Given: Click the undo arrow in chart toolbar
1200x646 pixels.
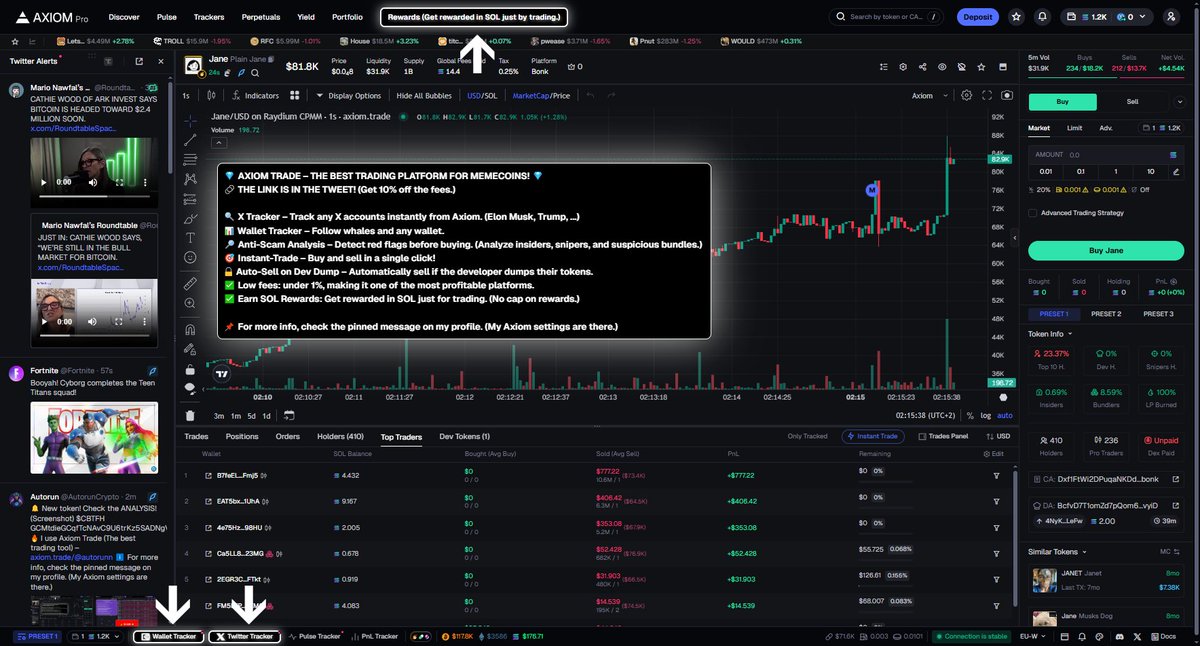Looking at the screenshot, I should click(589, 96).
